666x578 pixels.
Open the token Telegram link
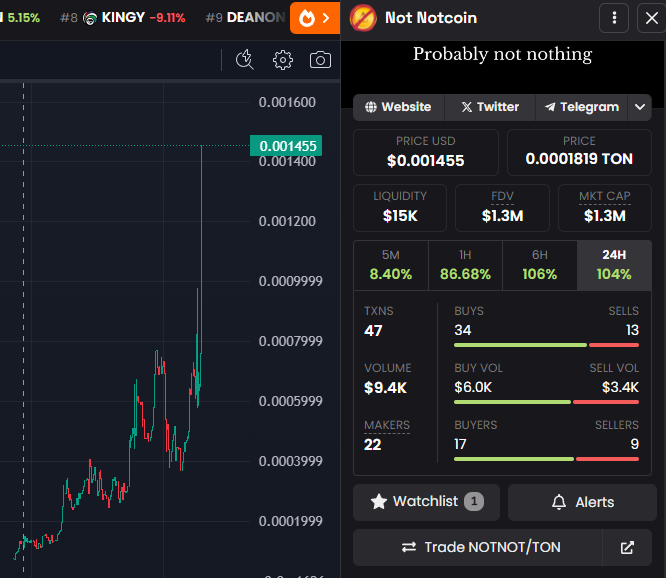click(581, 107)
